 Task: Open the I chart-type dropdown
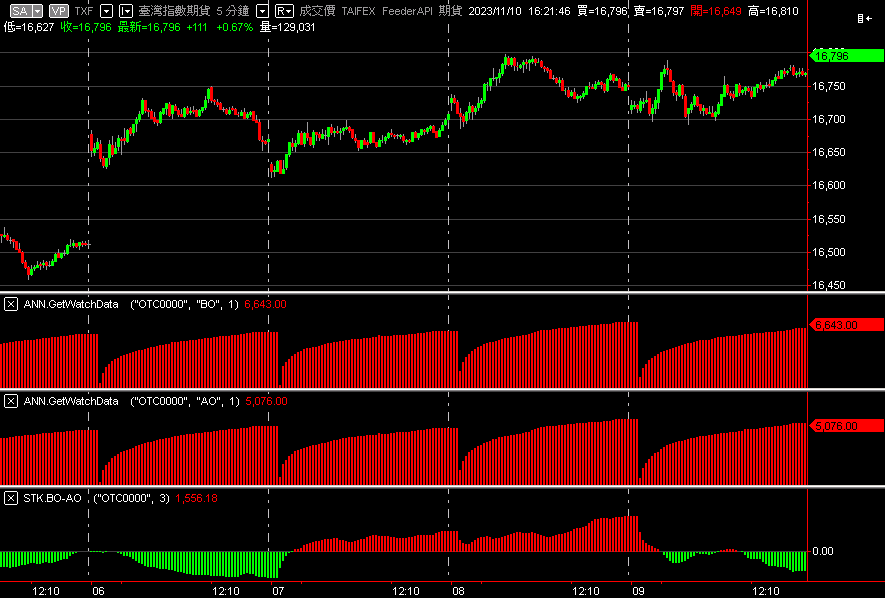coord(126,11)
